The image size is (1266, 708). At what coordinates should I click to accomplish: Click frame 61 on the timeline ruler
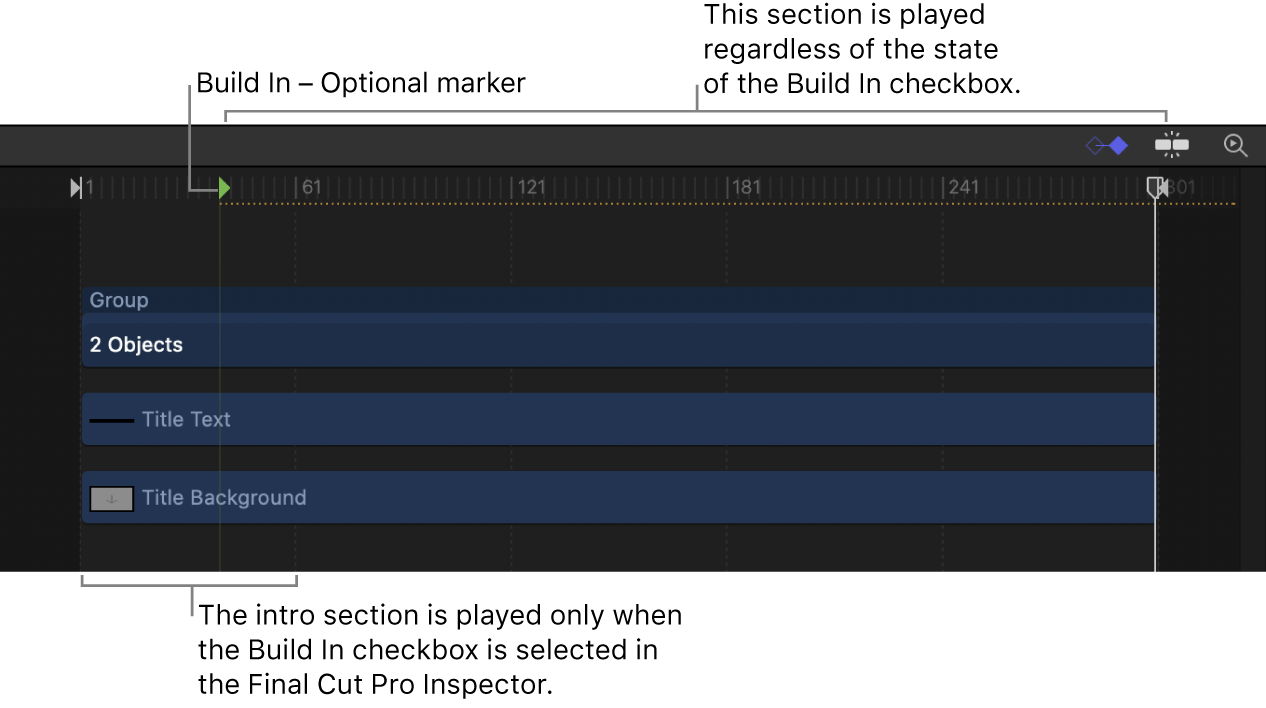click(304, 186)
